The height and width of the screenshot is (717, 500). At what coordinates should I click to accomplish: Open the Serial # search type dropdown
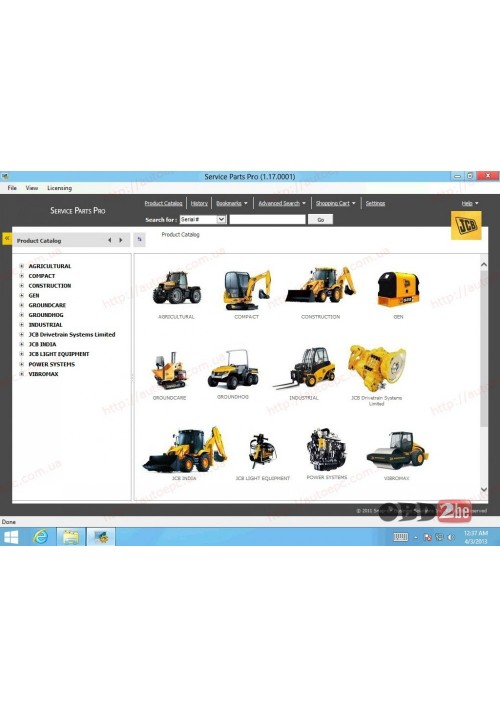(221, 219)
